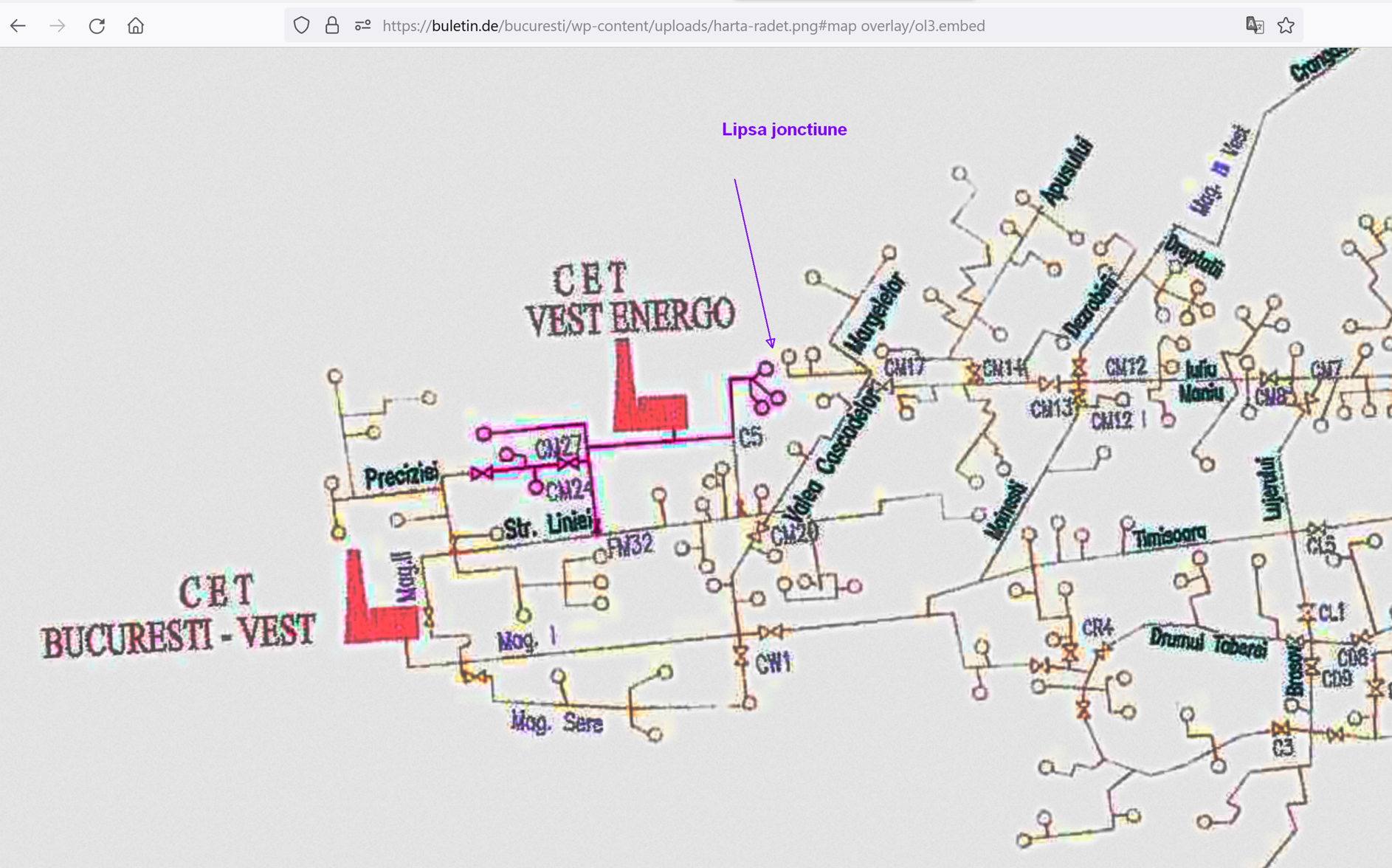The image size is (1392, 868).
Task: Open site permissions settings icon
Action: click(x=362, y=26)
